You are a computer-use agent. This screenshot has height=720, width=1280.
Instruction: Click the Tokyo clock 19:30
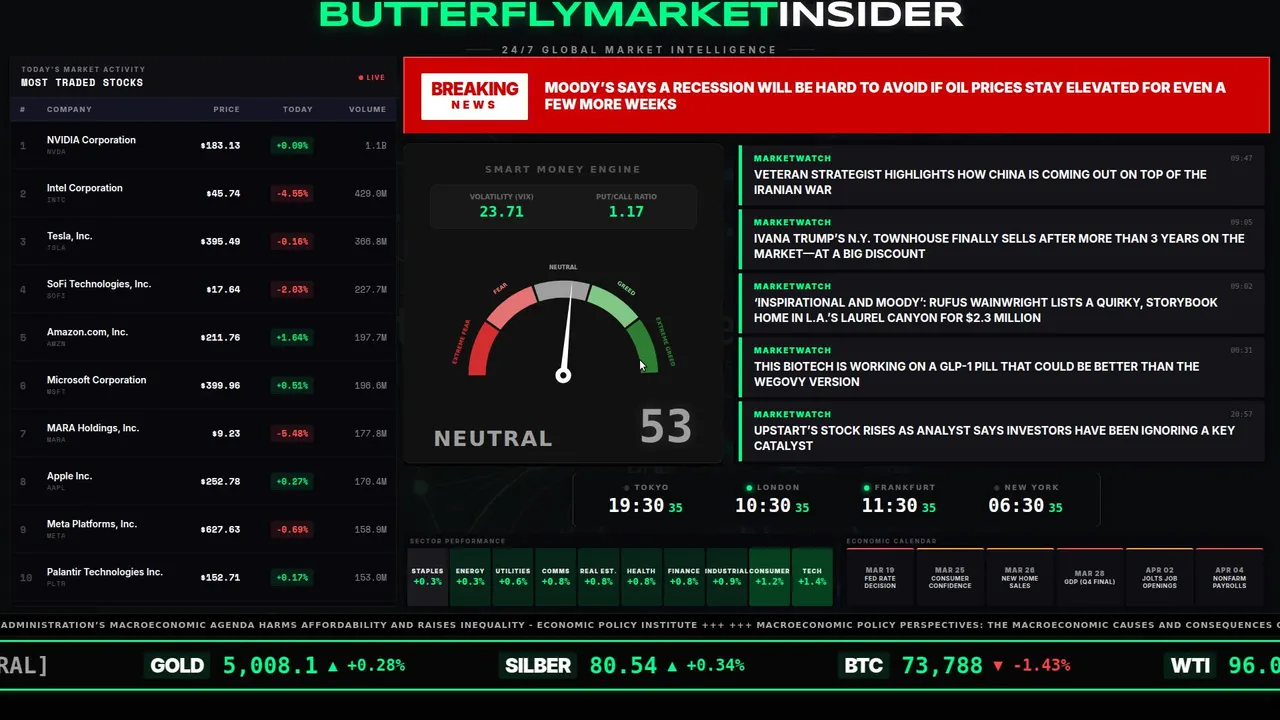point(636,506)
